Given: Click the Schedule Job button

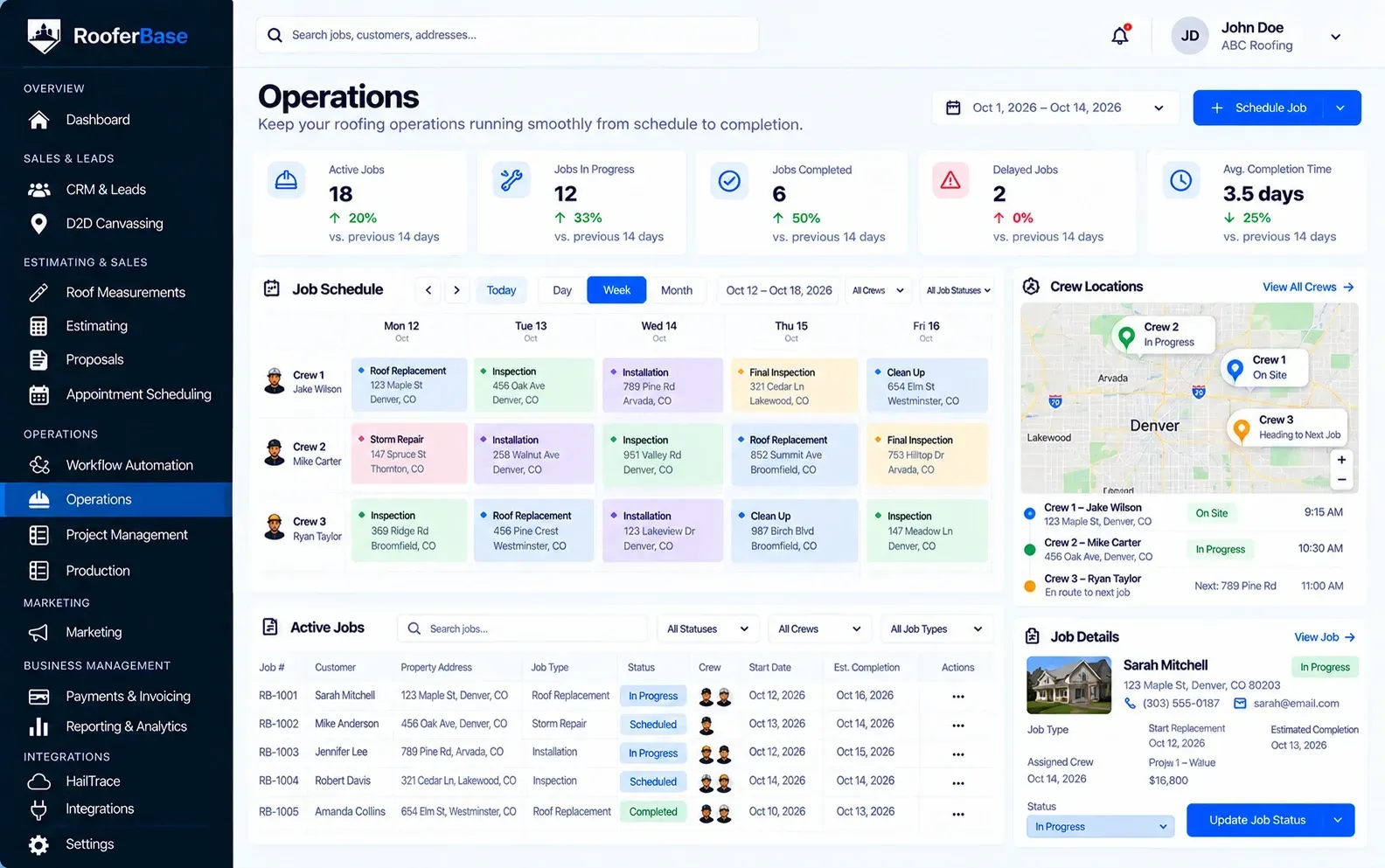Looking at the screenshot, I should pyautogui.click(x=1259, y=108).
